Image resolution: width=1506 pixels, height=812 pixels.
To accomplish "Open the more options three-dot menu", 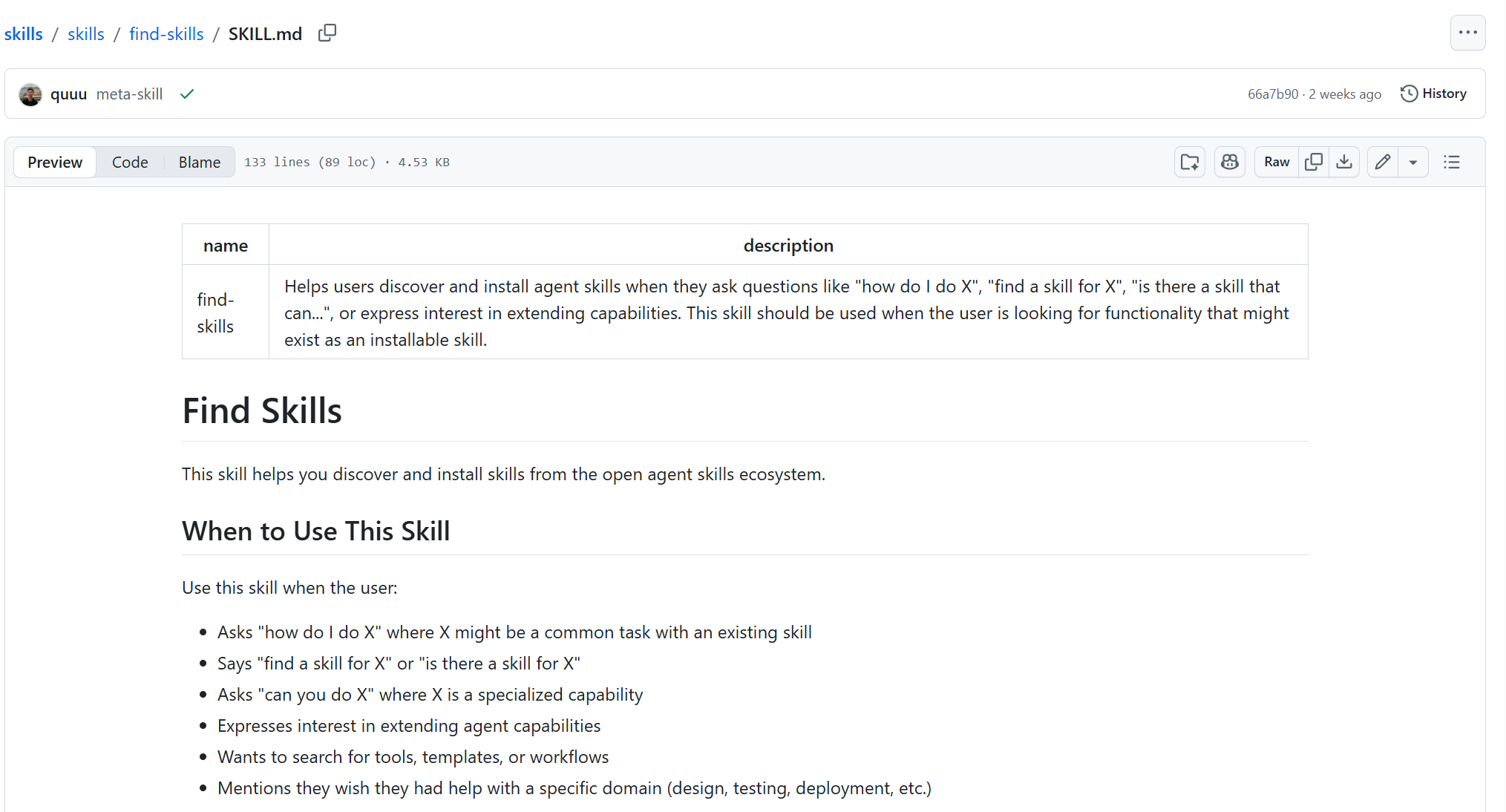I will [x=1467, y=33].
